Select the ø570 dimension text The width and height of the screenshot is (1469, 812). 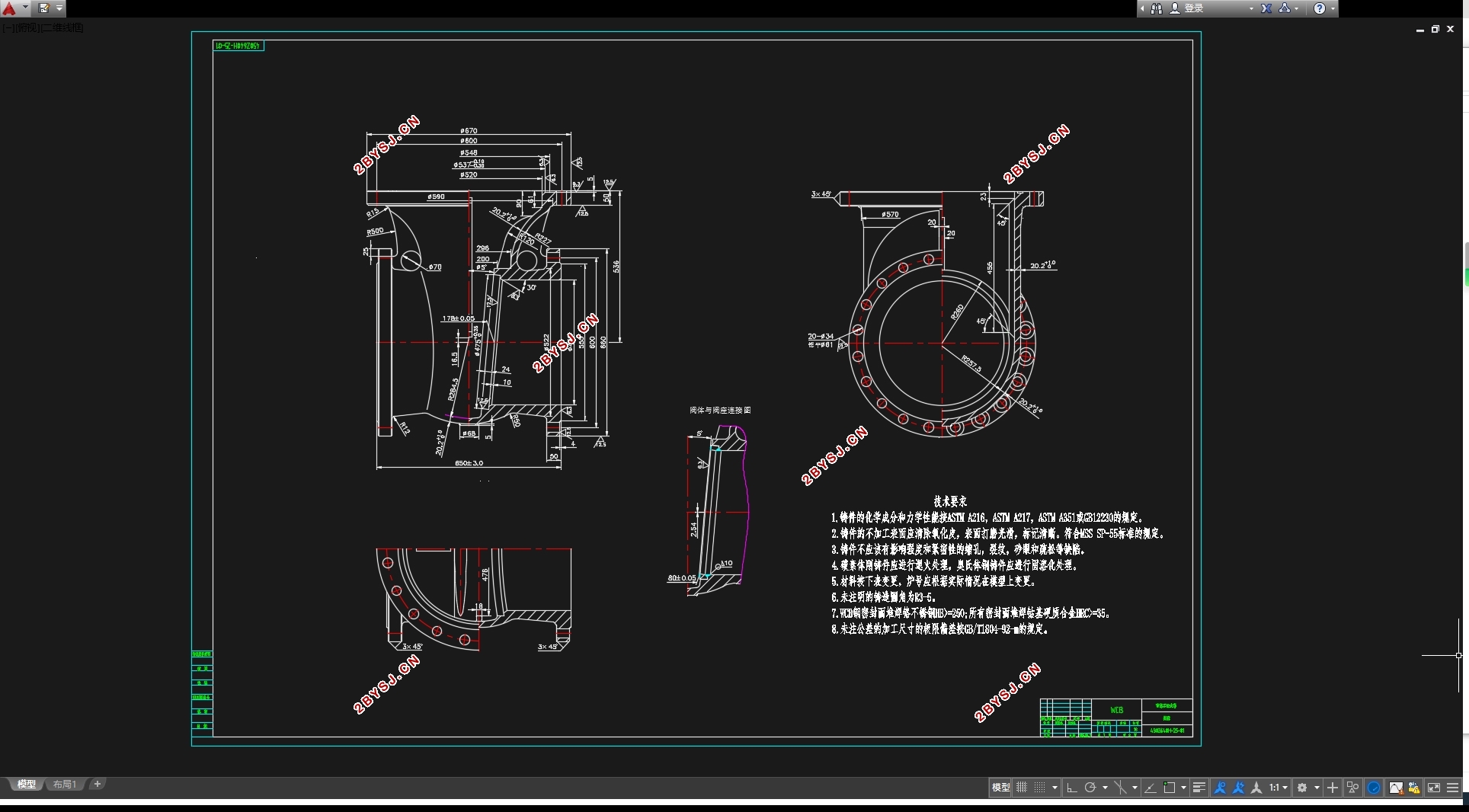890,215
